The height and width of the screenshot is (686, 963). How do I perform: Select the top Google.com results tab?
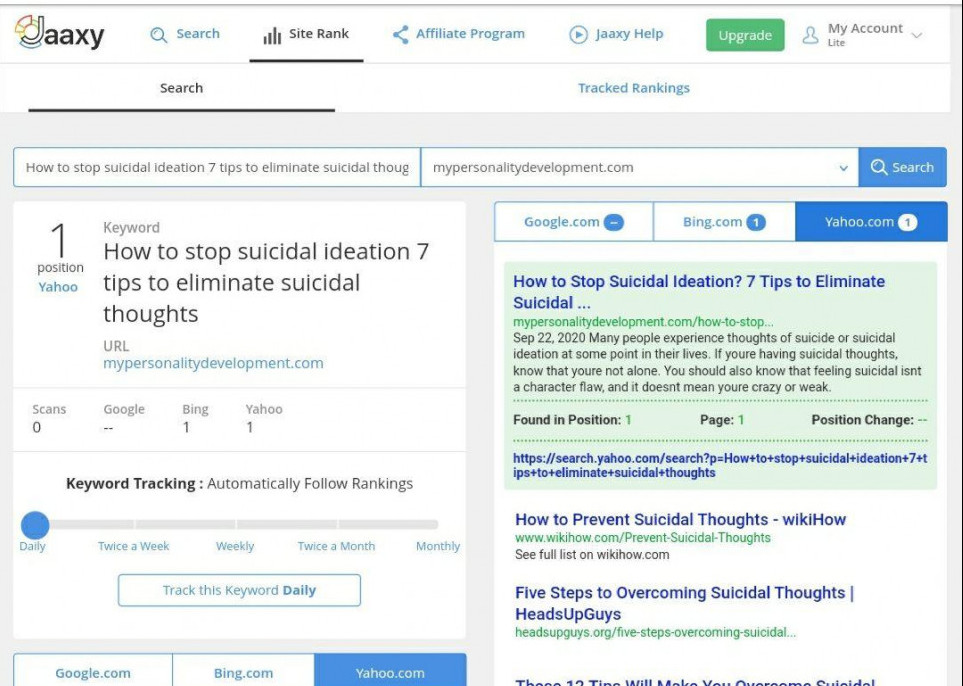coord(574,222)
